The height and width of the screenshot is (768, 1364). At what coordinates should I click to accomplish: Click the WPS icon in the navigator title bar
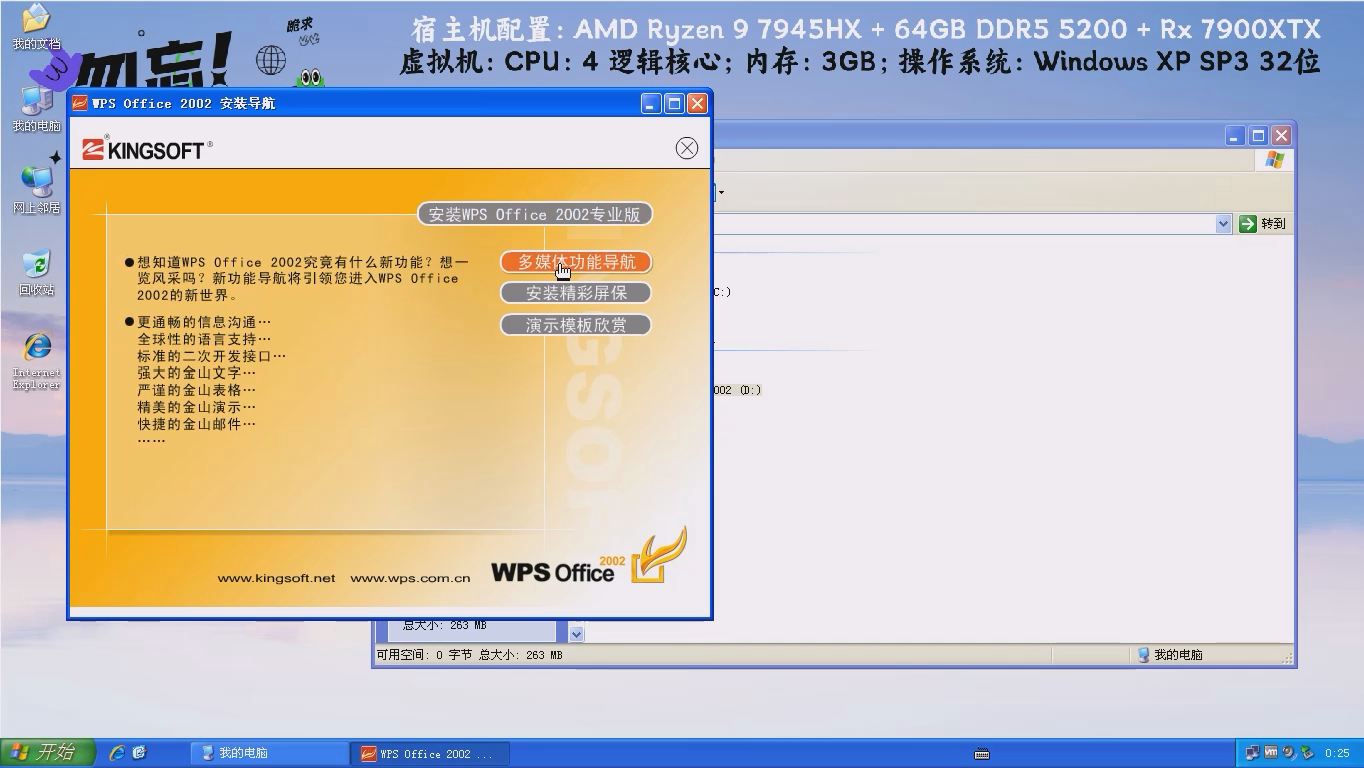click(x=80, y=103)
